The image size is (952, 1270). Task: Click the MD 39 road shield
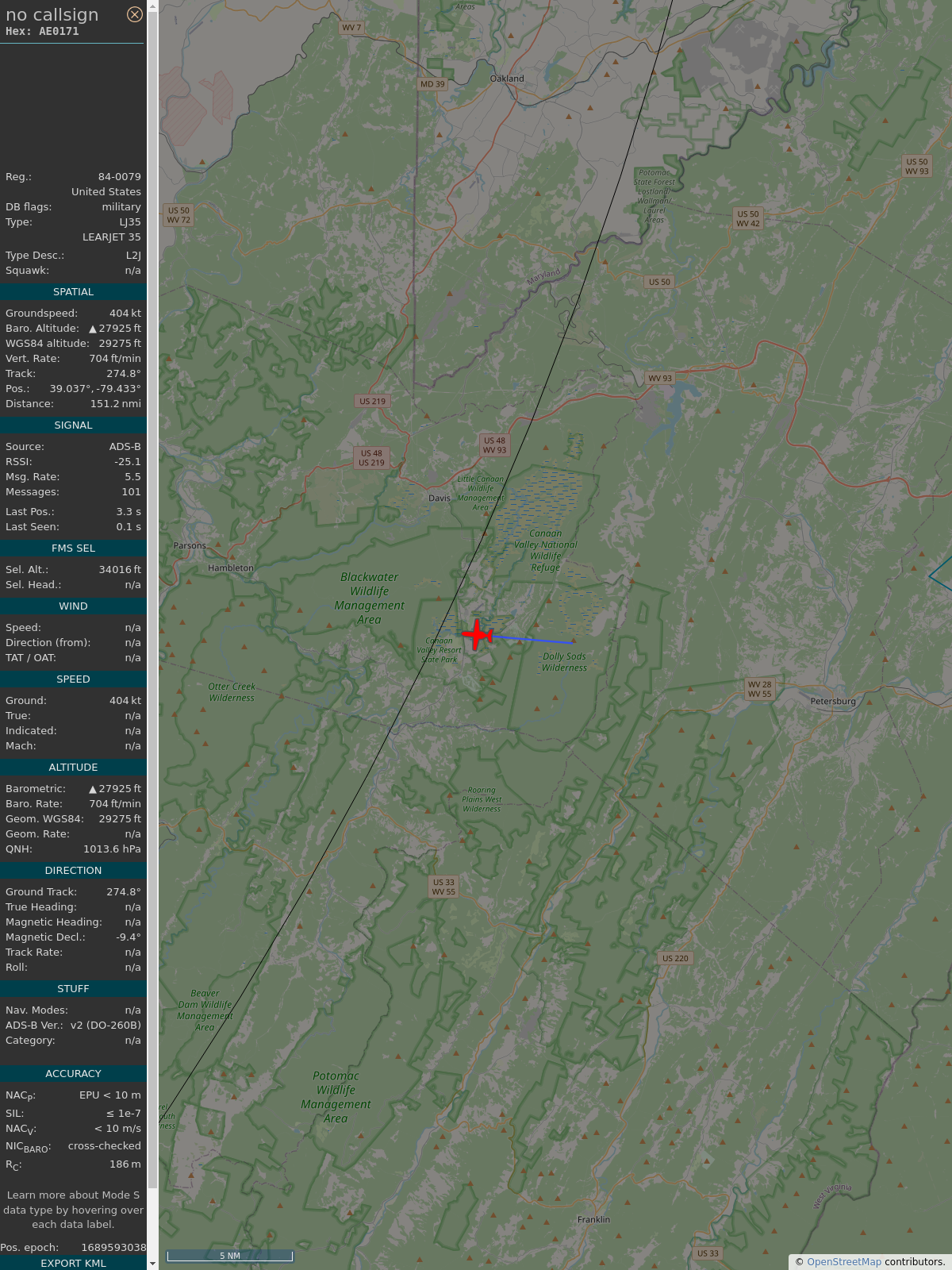pos(432,84)
